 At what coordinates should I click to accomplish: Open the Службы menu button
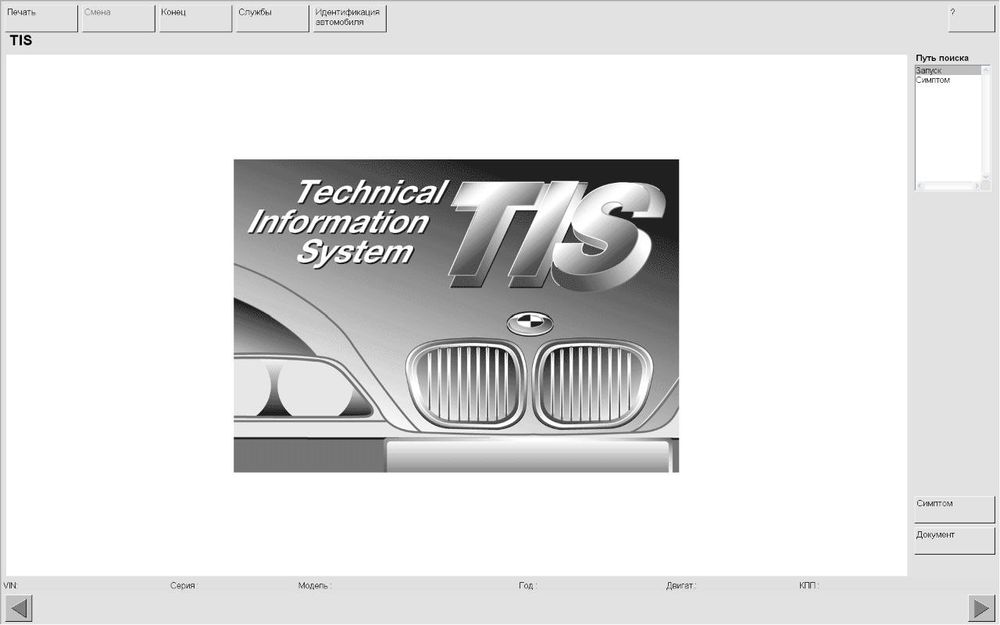point(272,18)
